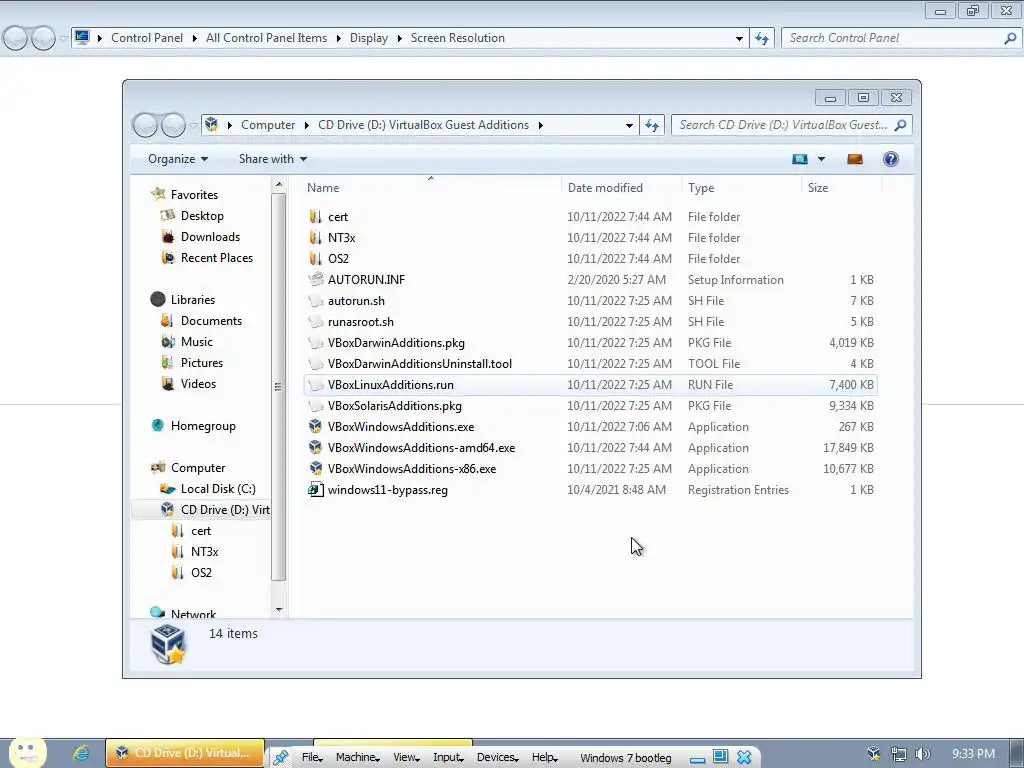Open the Machine menu
The image size is (1024, 768).
click(357, 758)
